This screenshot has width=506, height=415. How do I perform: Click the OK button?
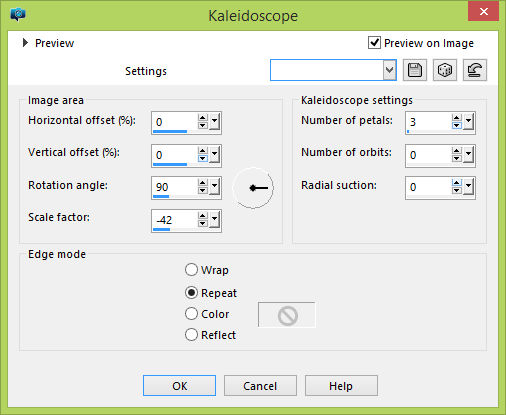(x=179, y=386)
